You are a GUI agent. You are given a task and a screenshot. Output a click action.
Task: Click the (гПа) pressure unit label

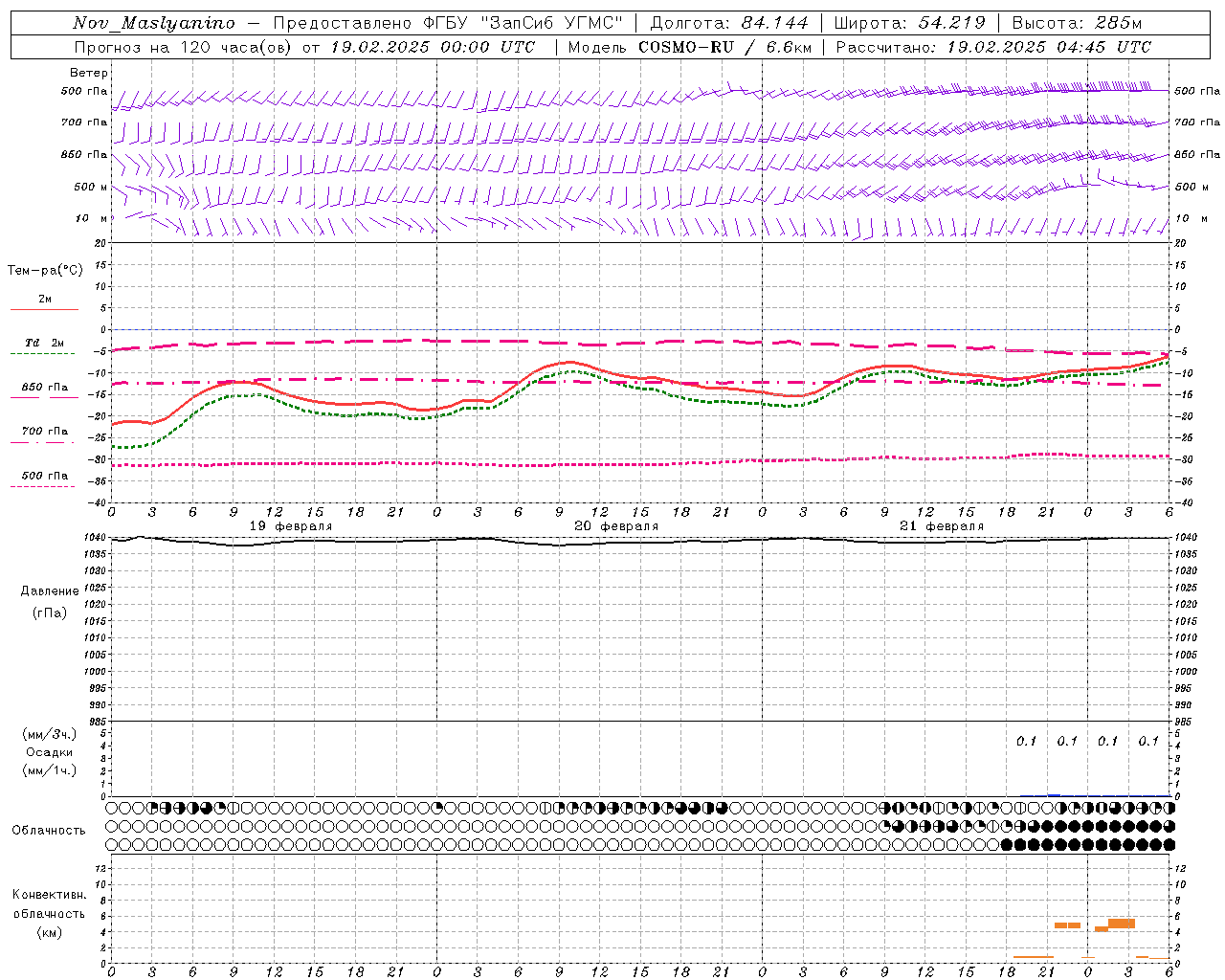pos(50,612)
